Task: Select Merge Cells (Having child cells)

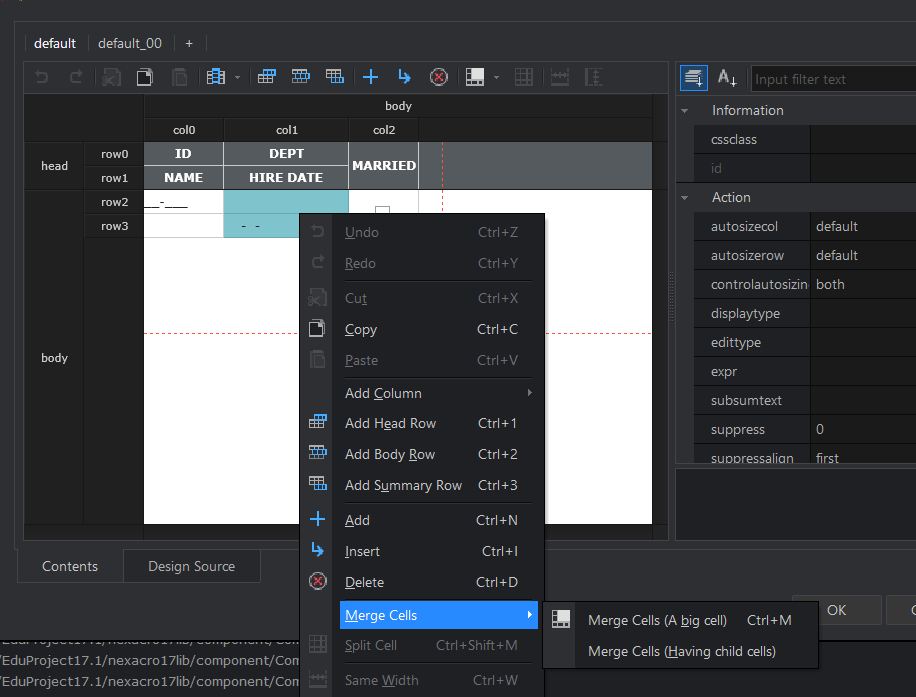Action: 681,651
